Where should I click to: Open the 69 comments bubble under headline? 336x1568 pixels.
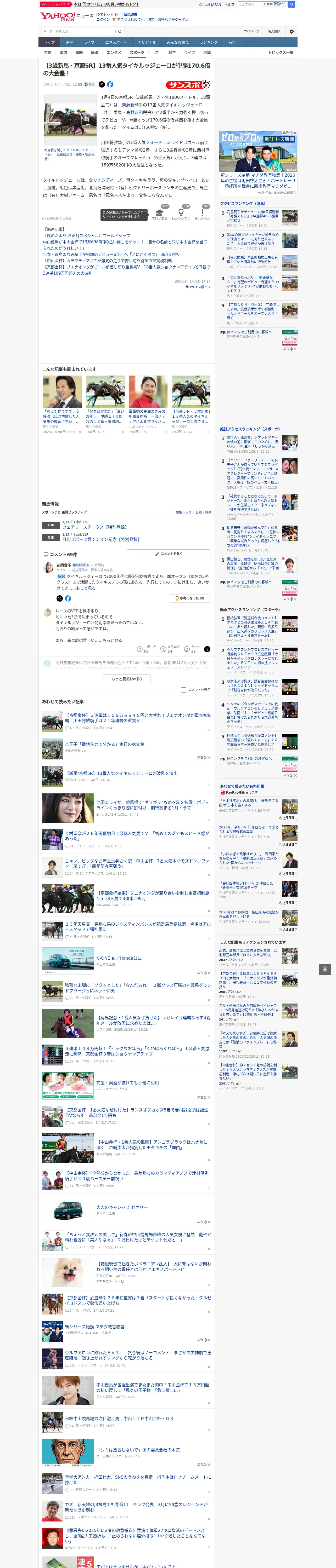[77, 85]
